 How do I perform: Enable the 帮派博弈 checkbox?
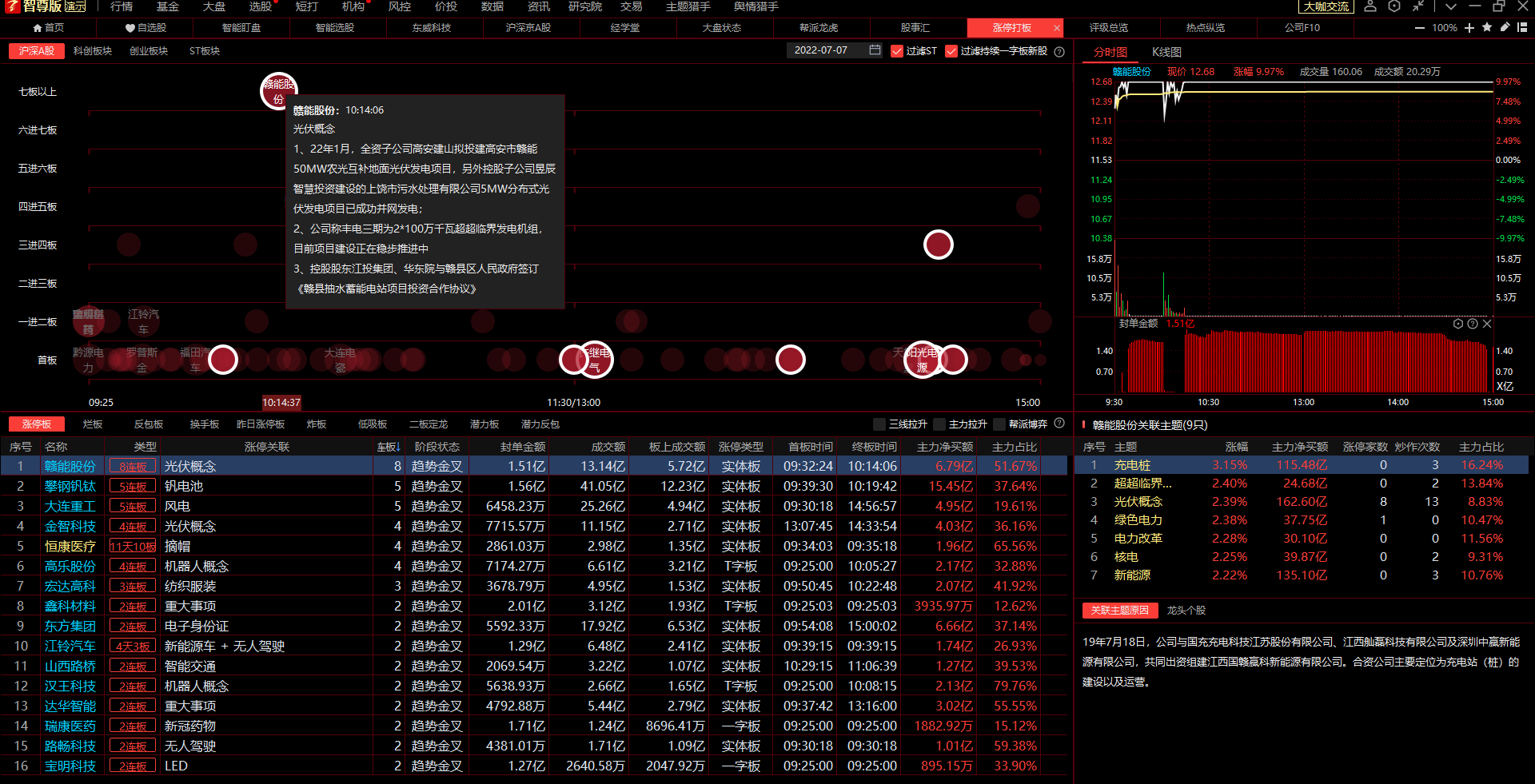click(999, 424)
